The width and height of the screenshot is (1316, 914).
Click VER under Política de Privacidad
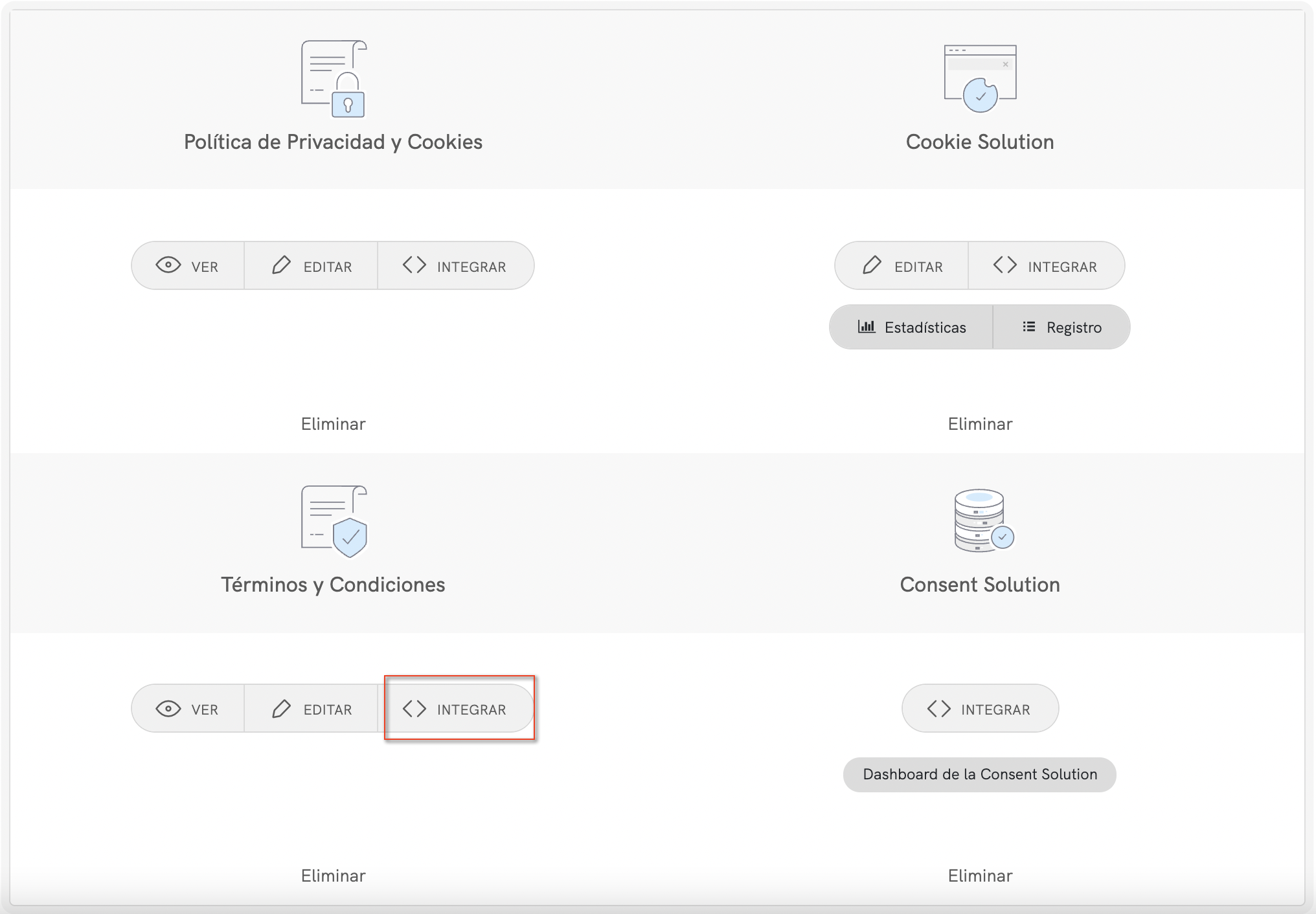(188, 266)
